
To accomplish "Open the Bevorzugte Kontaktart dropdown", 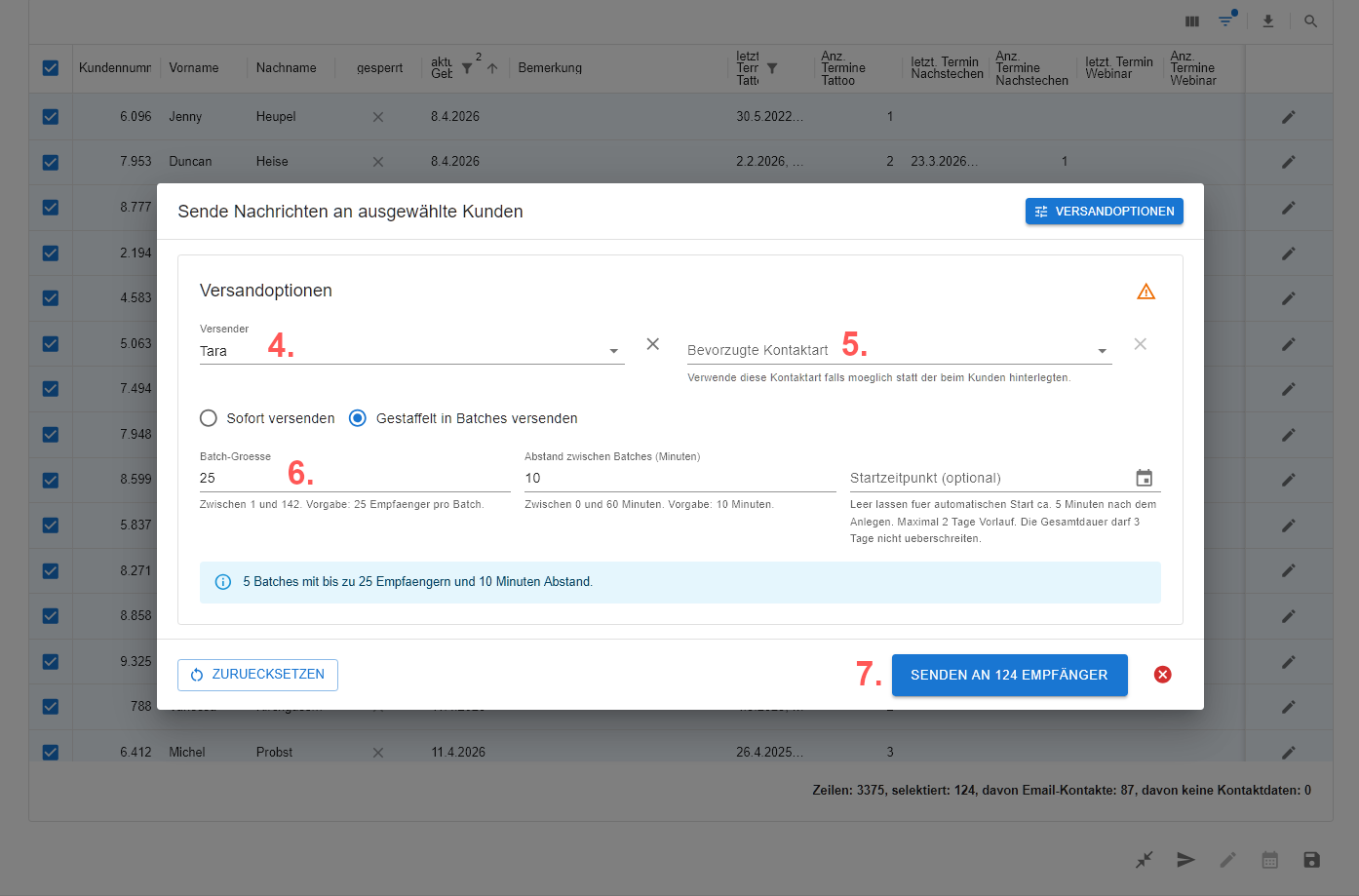I will [899, 351].
